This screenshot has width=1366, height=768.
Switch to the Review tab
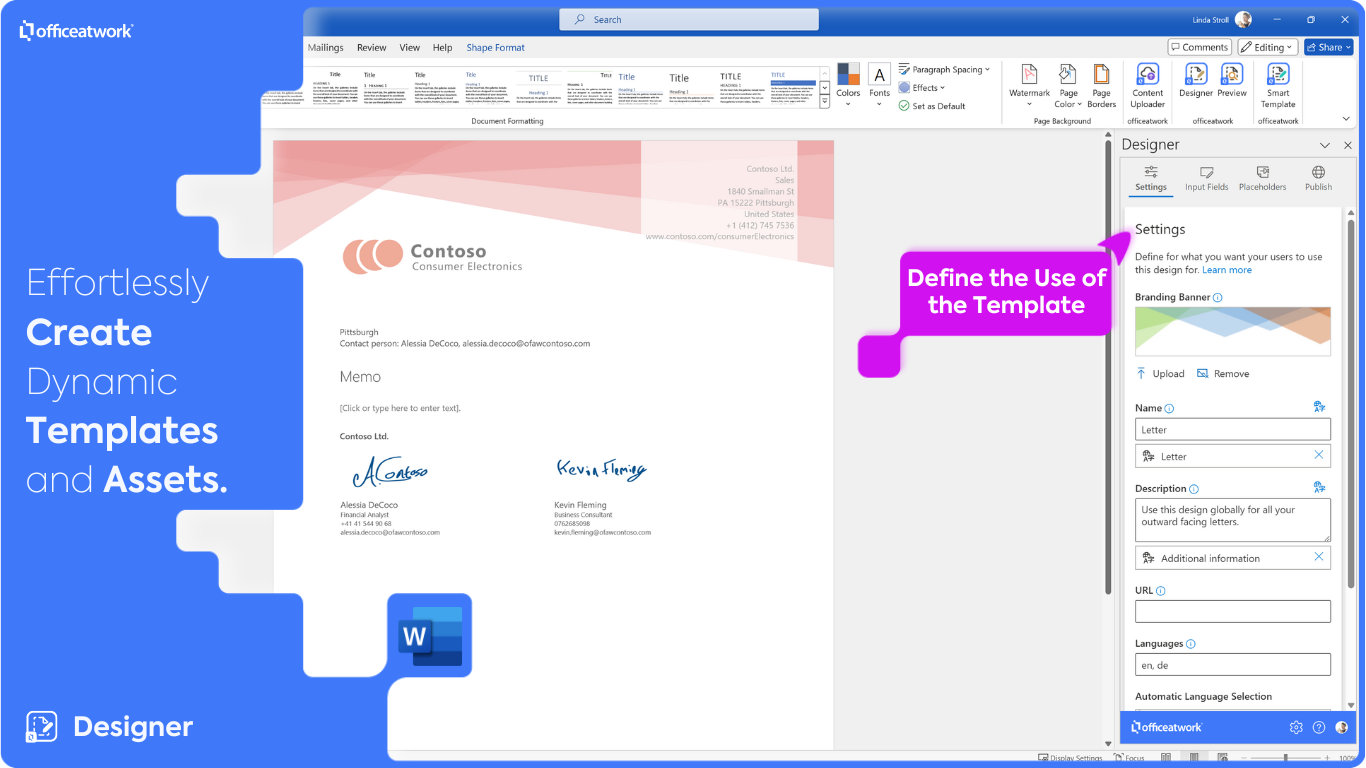(x=372, y=47)
